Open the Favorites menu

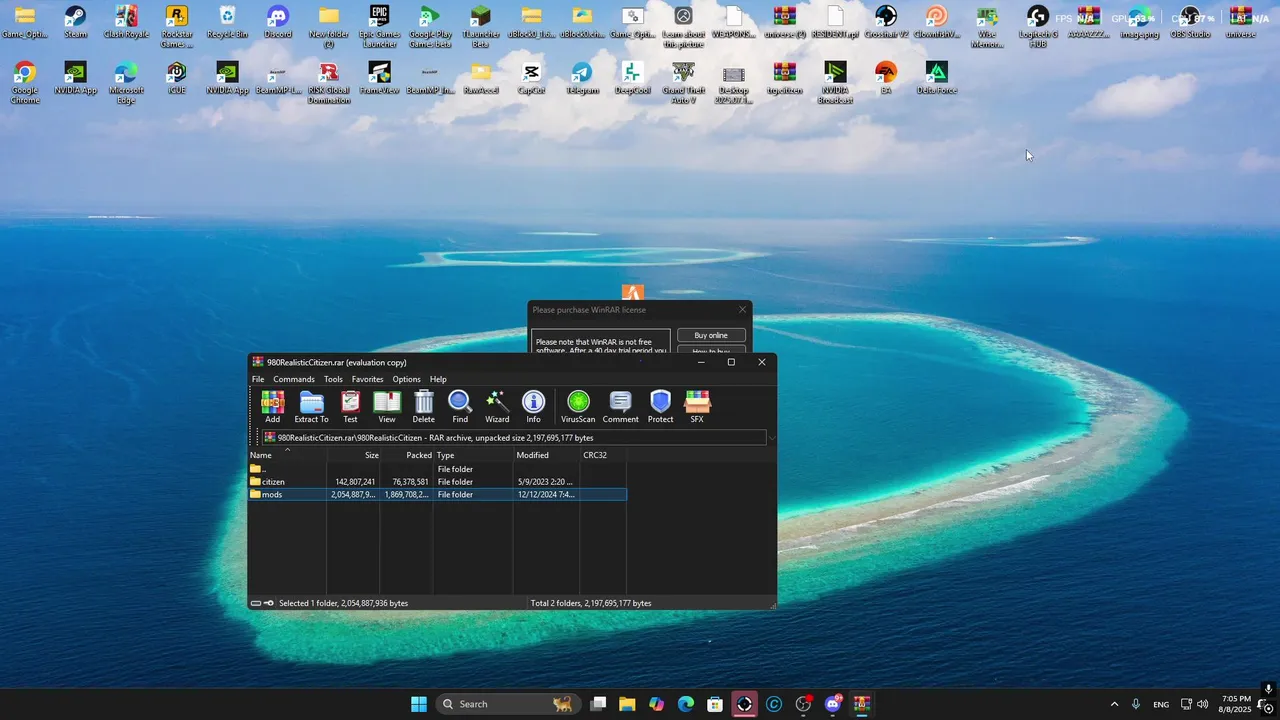367,379
